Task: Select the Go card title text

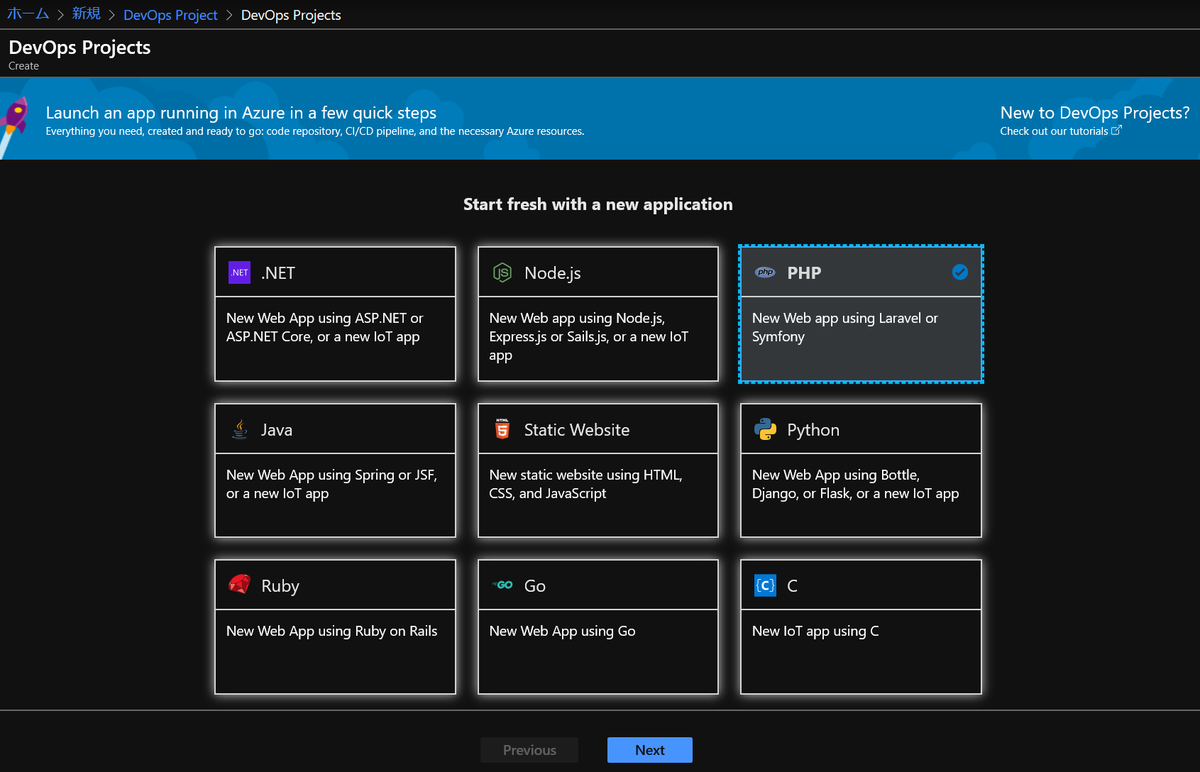Action: coord(535,586)
